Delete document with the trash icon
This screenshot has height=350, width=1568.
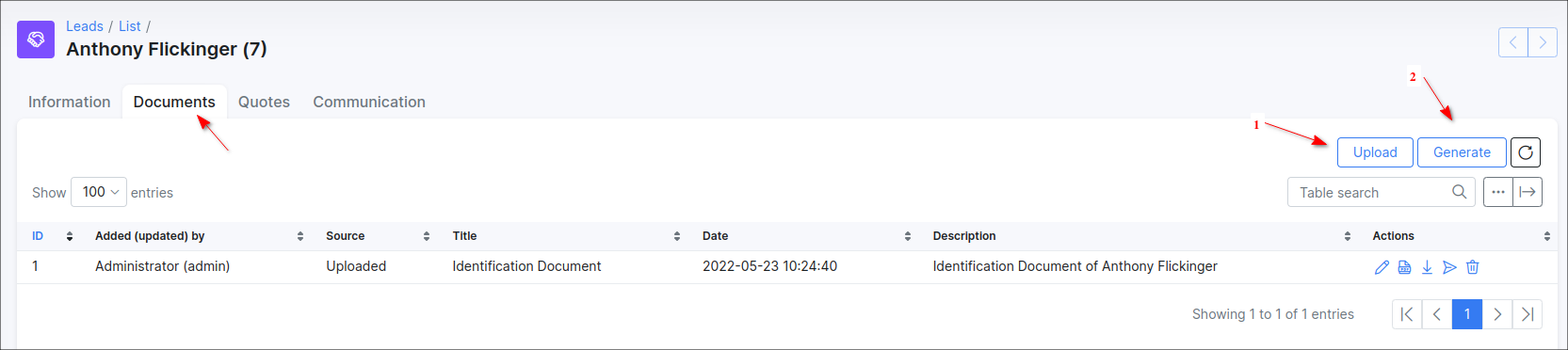click(x=1472, y=267)
